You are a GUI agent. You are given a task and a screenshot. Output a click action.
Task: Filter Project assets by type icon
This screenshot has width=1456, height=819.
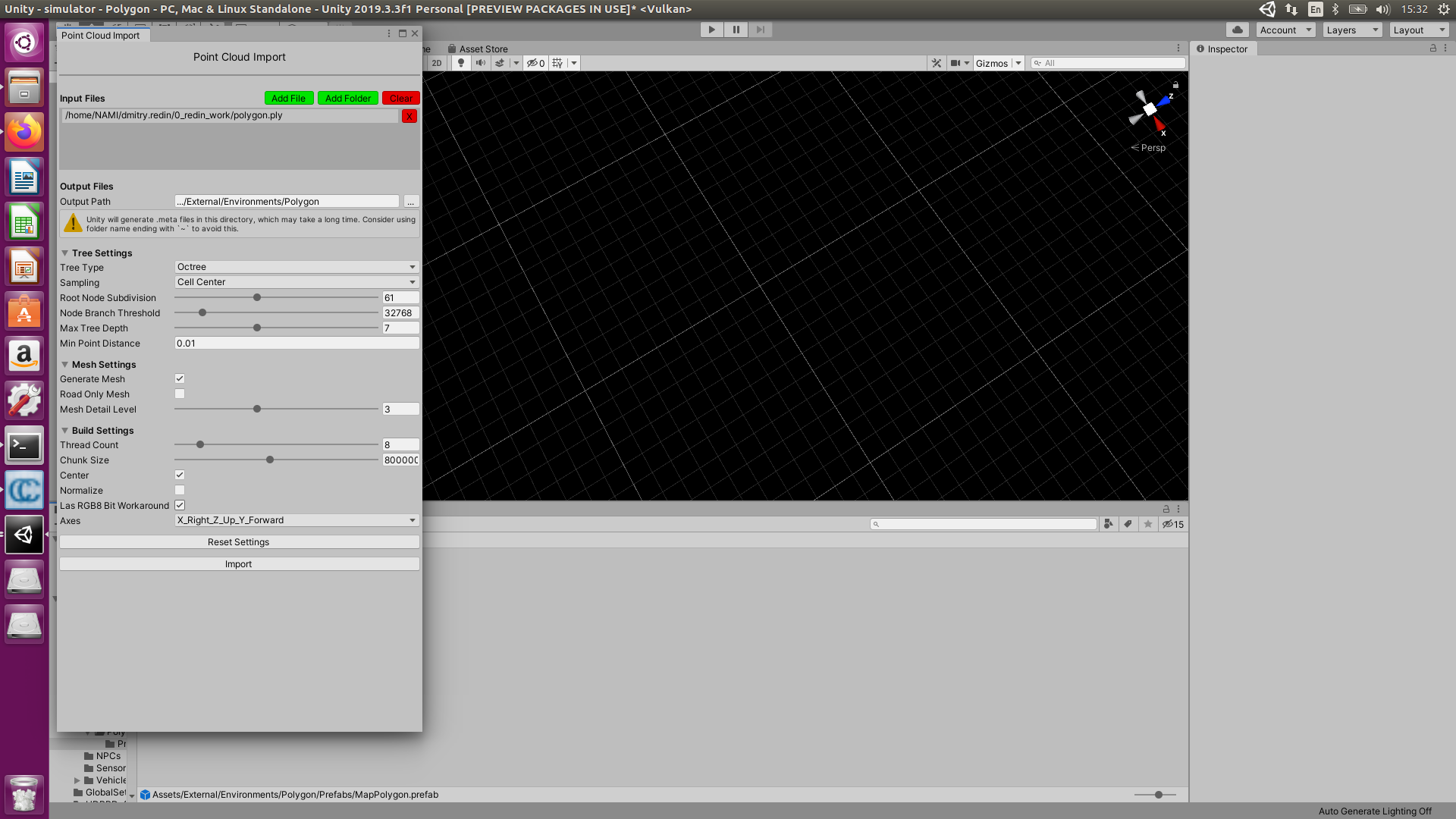click(1108, 523)
